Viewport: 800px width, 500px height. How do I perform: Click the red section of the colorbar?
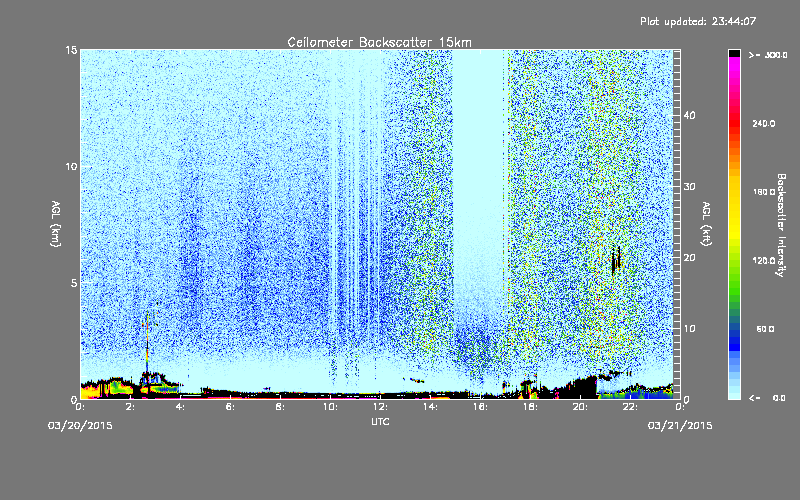click(x=734, y=121)
